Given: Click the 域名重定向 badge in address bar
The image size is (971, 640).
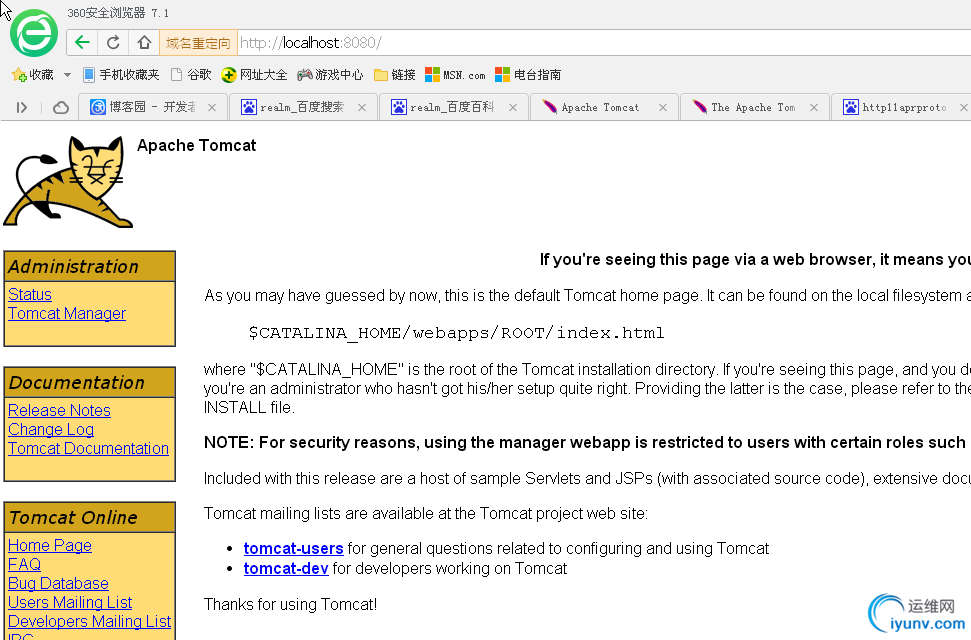Looking at the screenshot, I should point(198,43).
